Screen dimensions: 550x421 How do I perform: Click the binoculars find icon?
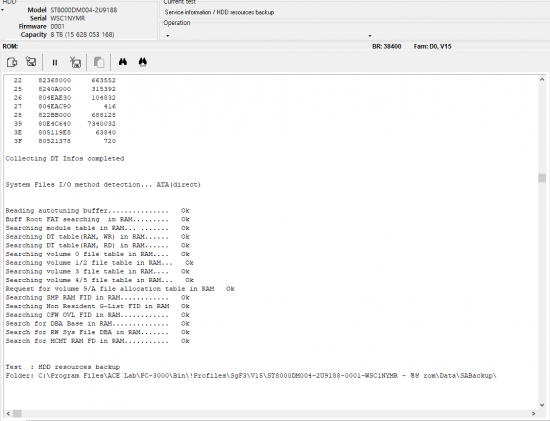(x=123, y=62)
